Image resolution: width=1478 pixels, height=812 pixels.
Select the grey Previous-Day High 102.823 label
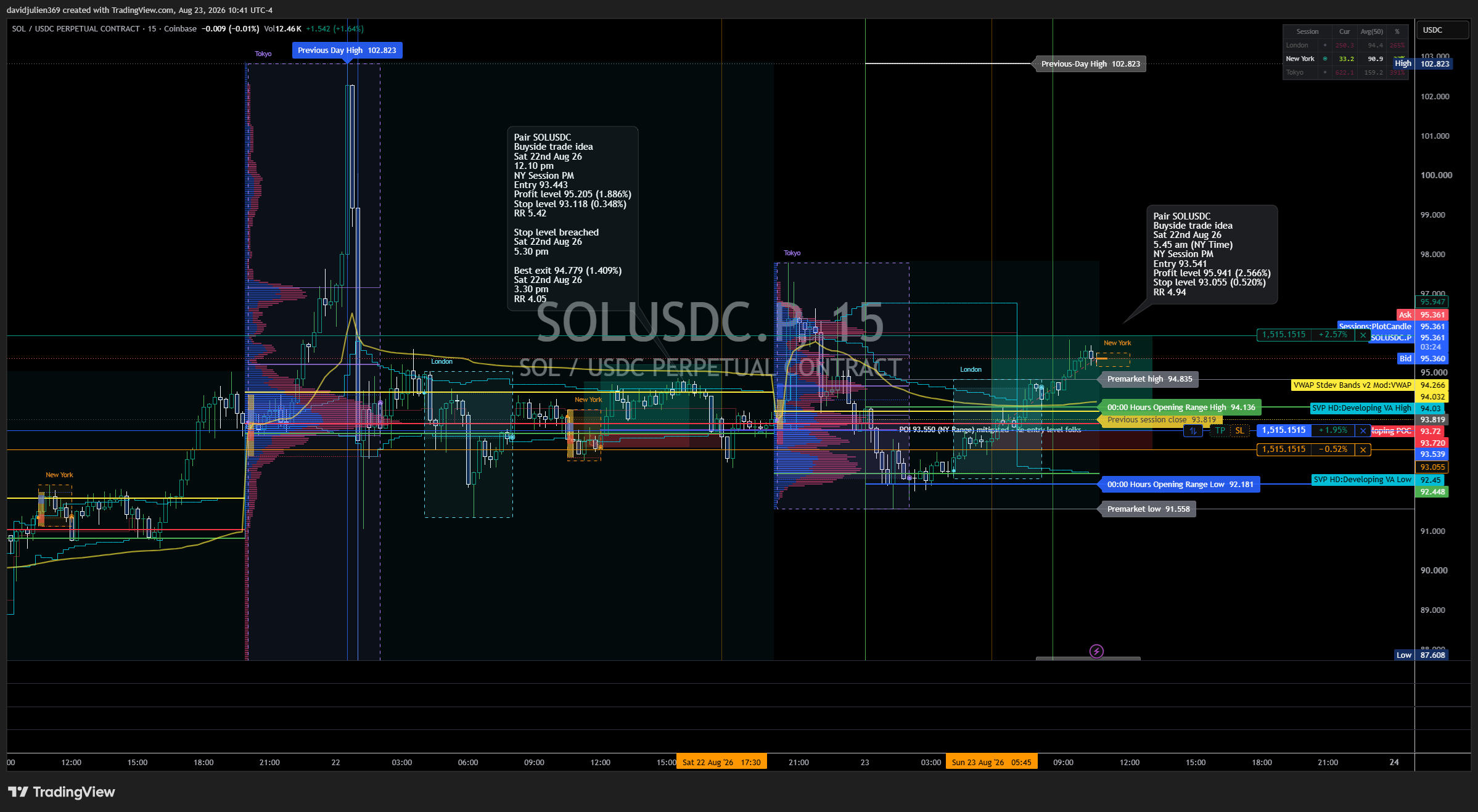click(1090, 64)
